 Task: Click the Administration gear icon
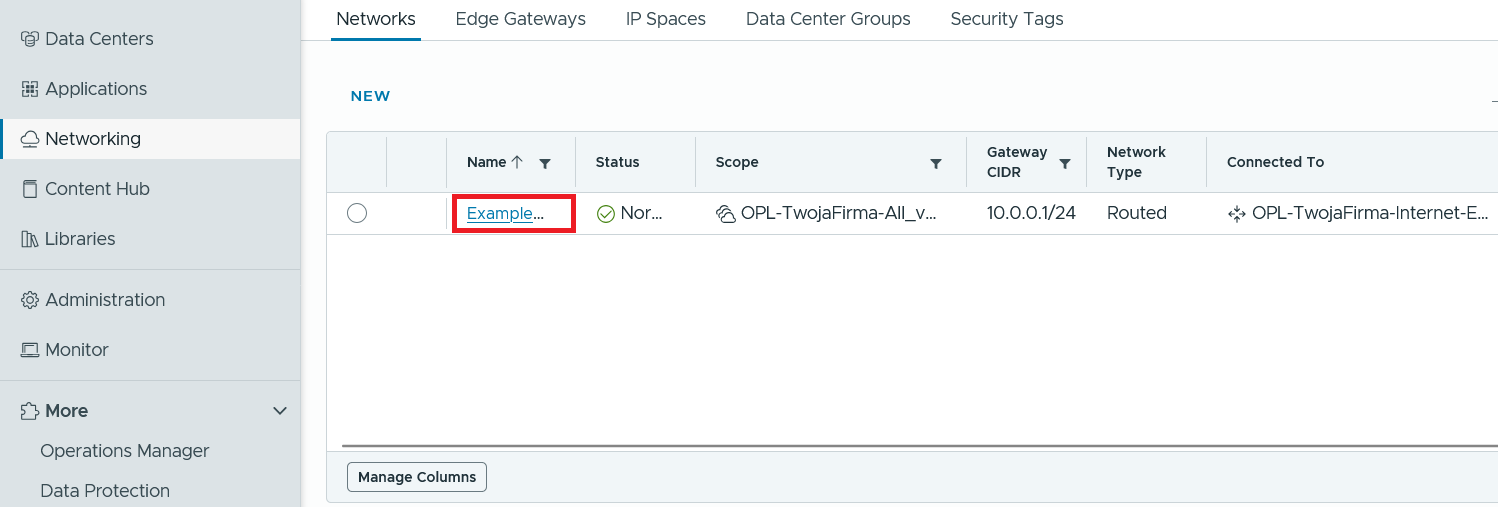[30, 300]
